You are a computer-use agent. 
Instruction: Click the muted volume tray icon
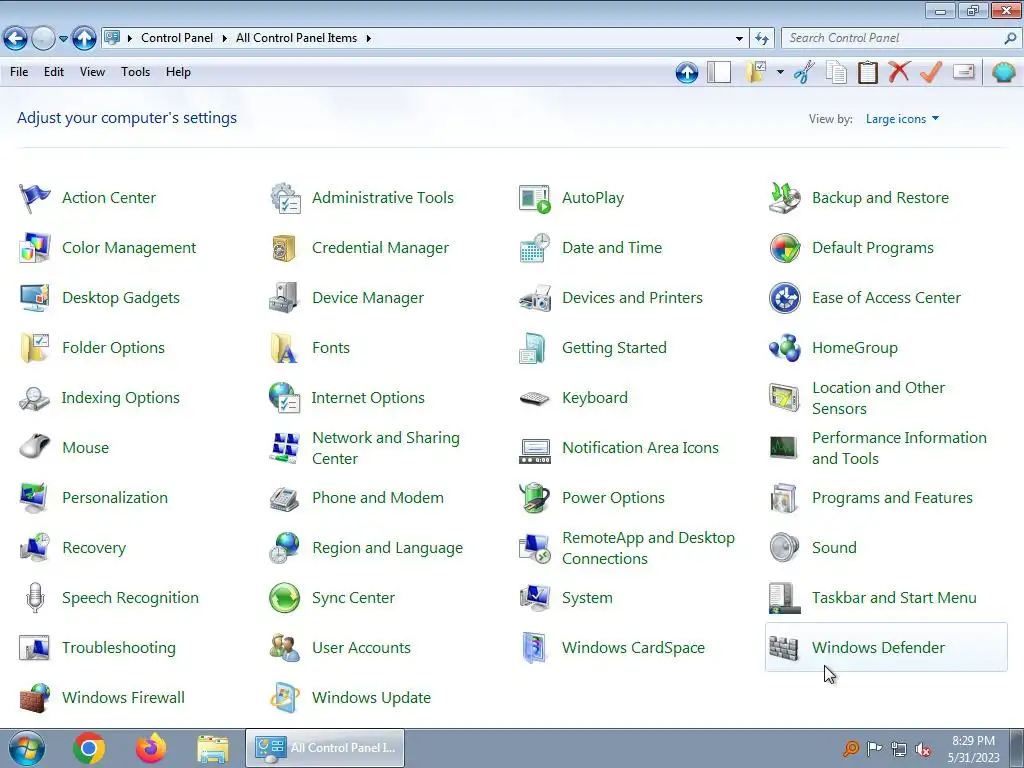pos(923,749)
